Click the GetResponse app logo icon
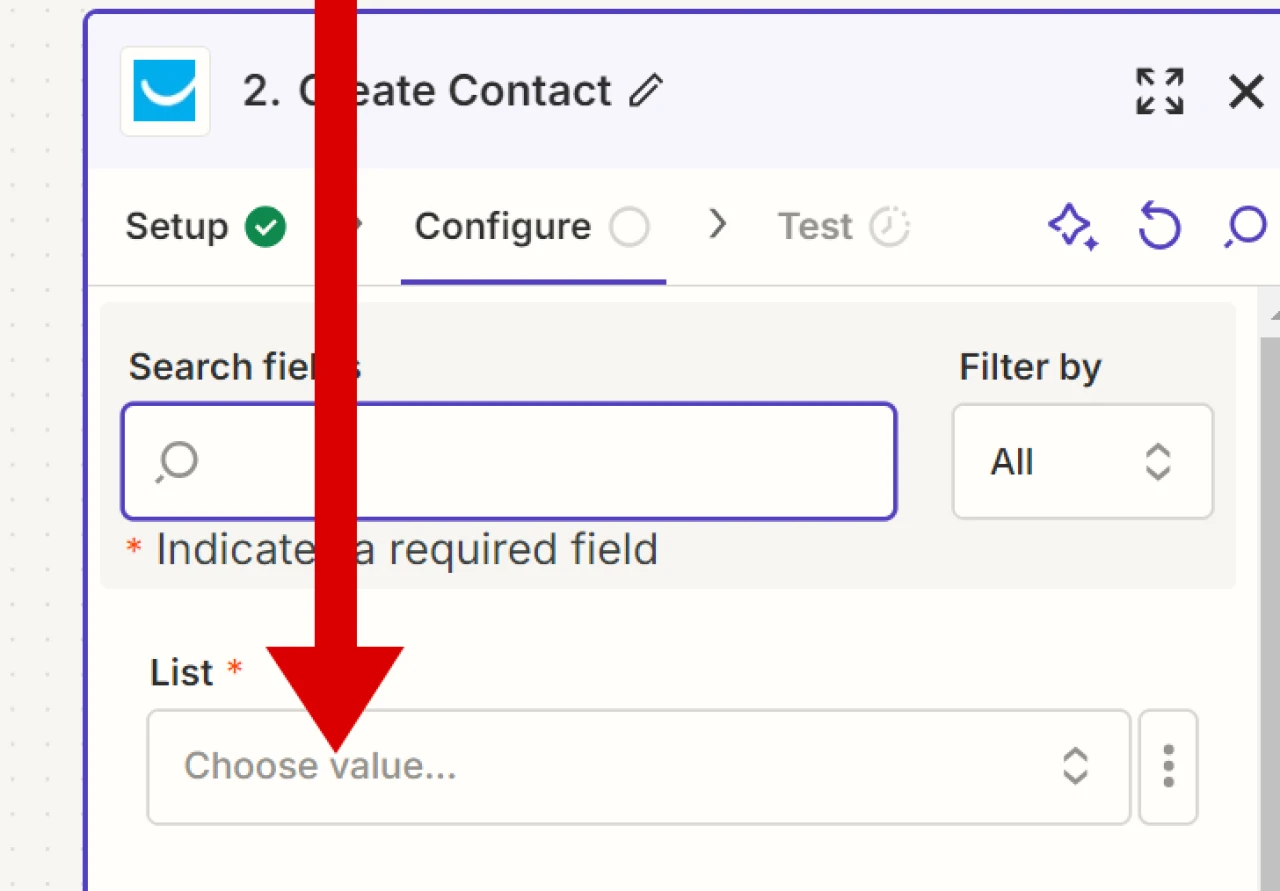This screenshot has height=891, width=1280. (x=165, y=91)
